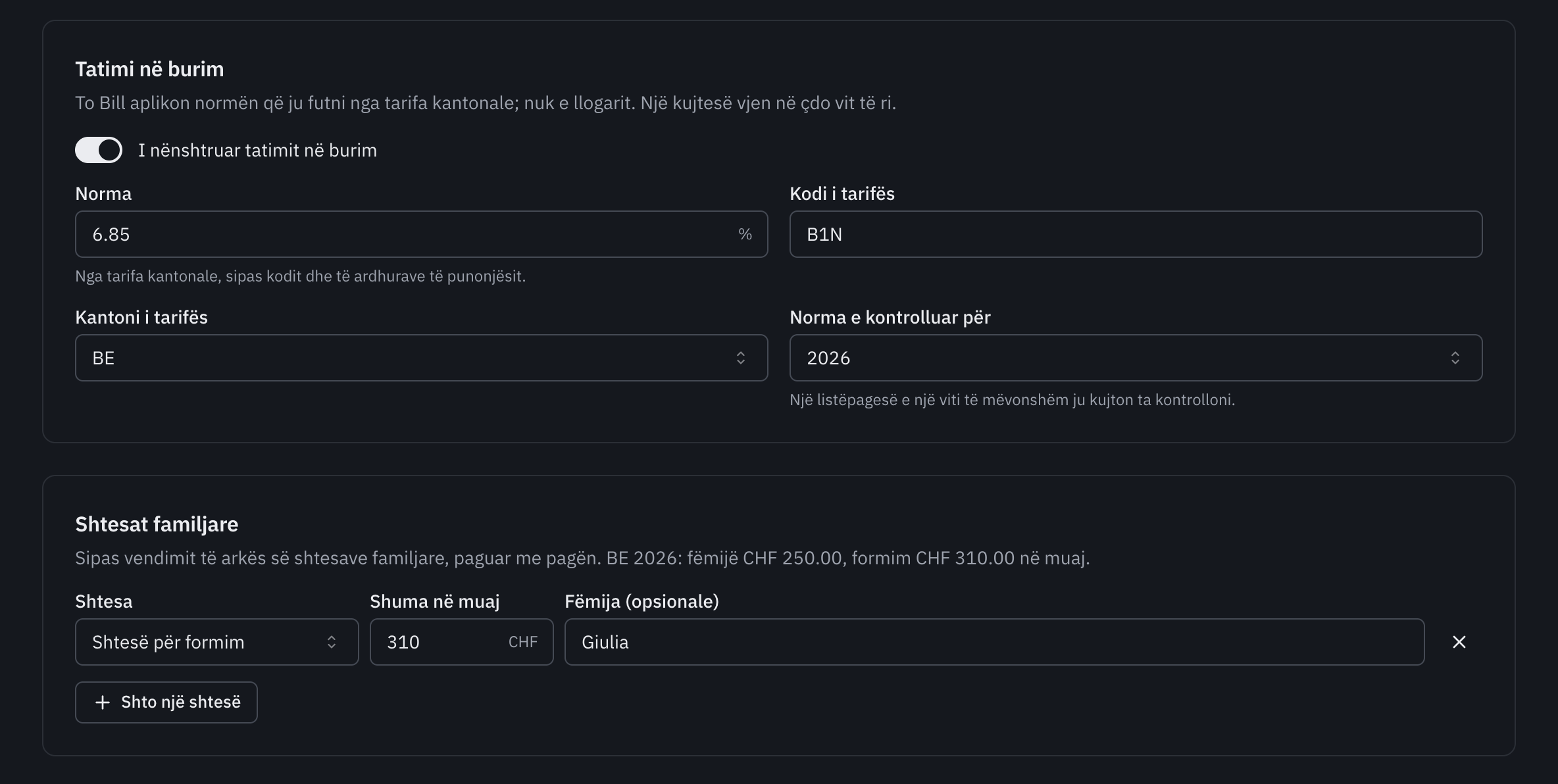1558x784 pixels.
Task: Add a new allowance with Shto një shtesë
Action: pos(166,702)
